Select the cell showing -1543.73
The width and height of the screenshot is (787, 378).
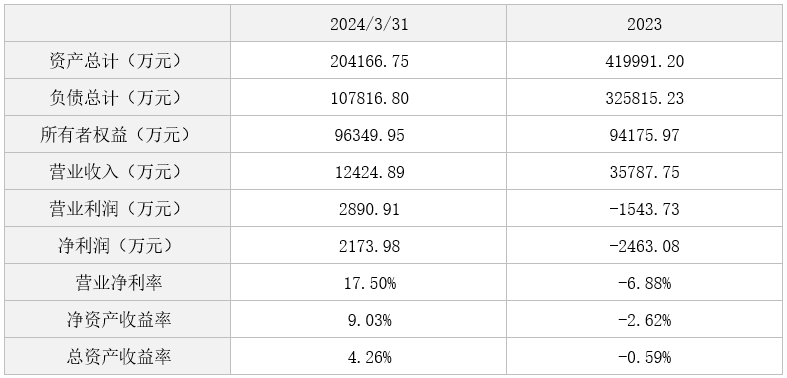point(644,208)
